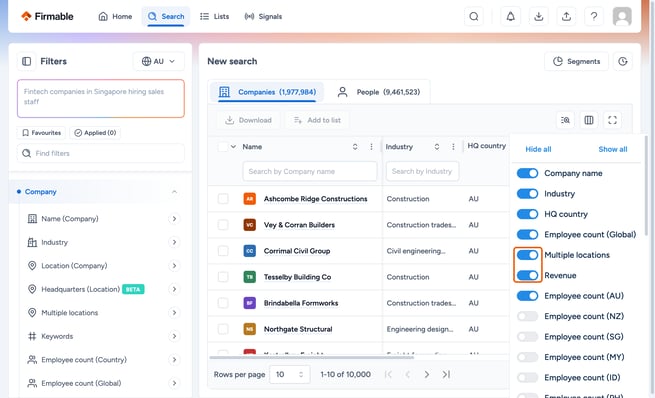Expand the Industry filter
655x398 pixels.
174,242
